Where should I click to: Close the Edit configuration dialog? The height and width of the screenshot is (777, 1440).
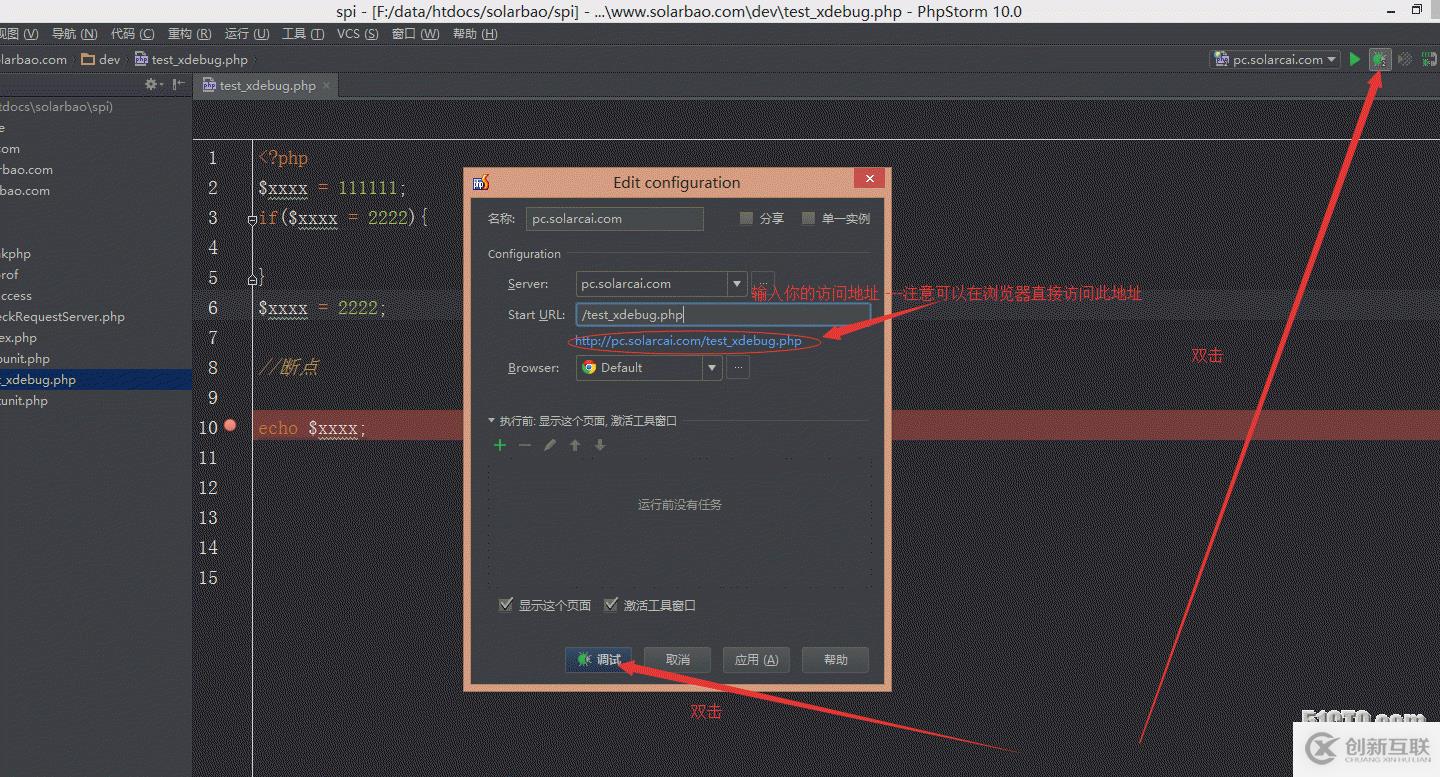(x=870, y=179)
